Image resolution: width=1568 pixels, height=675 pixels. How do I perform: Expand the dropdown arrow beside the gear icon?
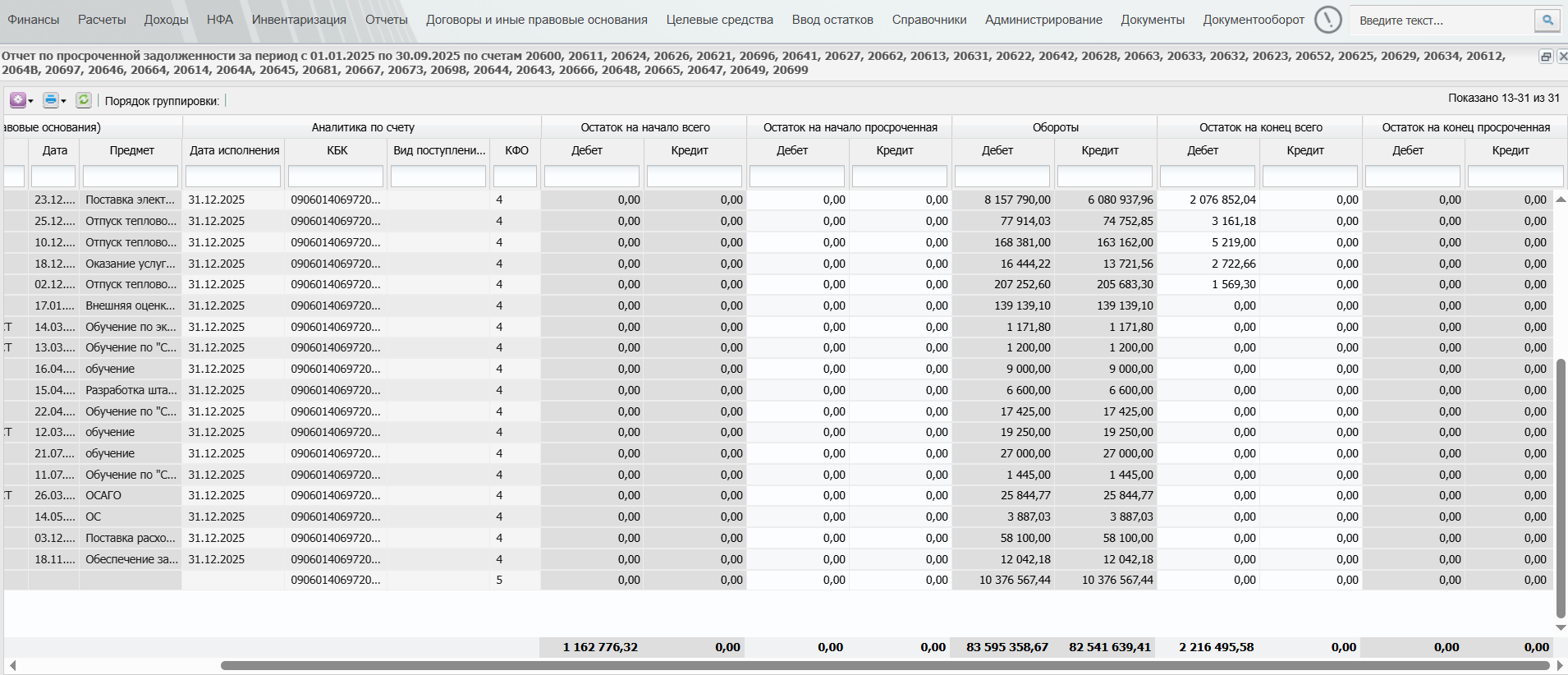pos(30,101)
